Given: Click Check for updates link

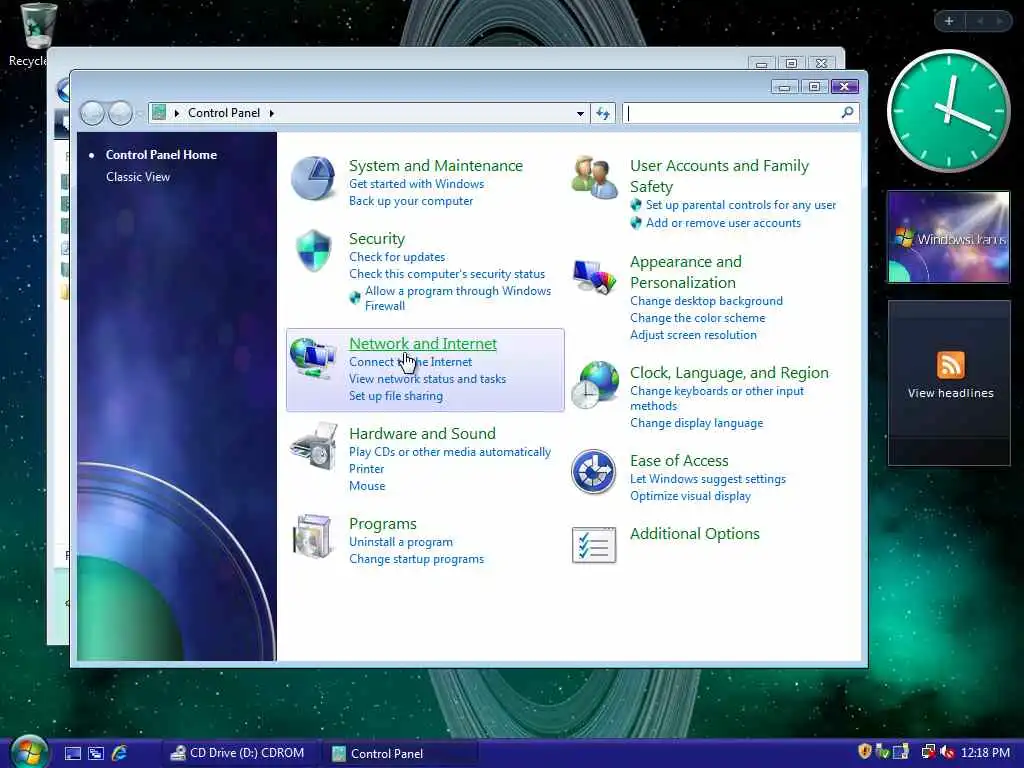Looking at the screenshot, I should coord(397,257).
